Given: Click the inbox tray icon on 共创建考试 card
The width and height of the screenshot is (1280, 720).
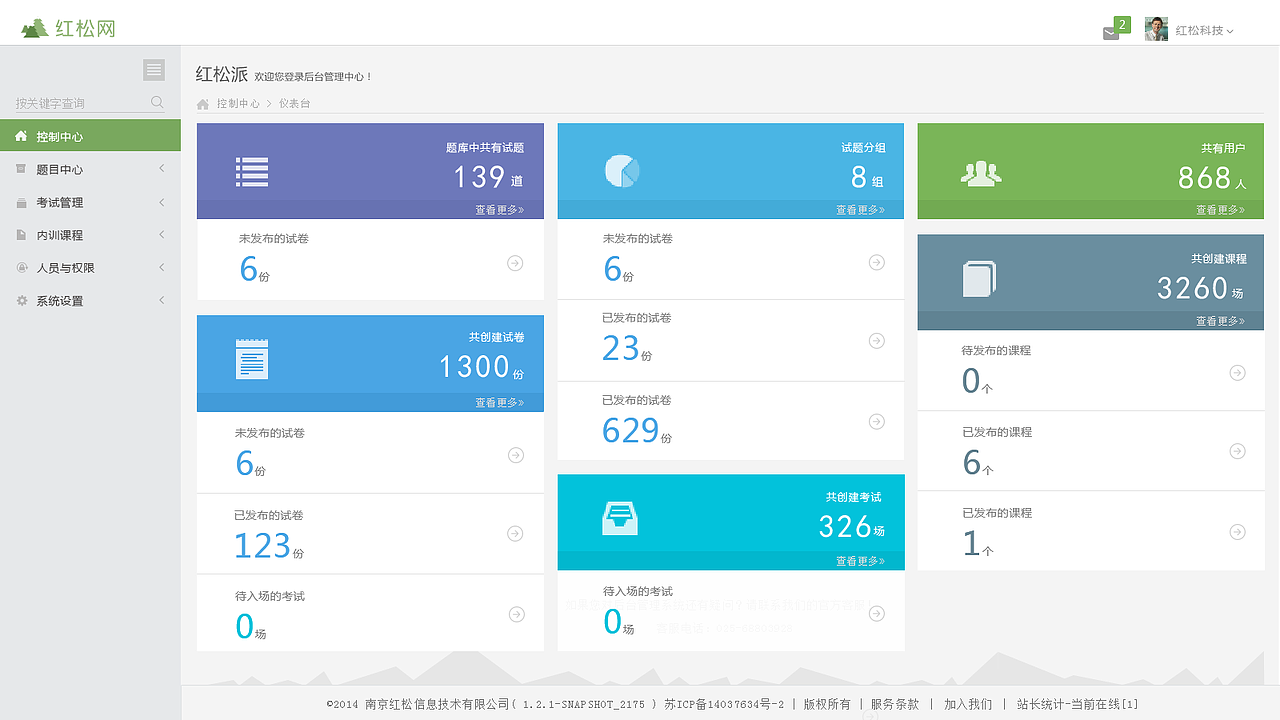Looking at the screenshot, I should coord(620,517).
